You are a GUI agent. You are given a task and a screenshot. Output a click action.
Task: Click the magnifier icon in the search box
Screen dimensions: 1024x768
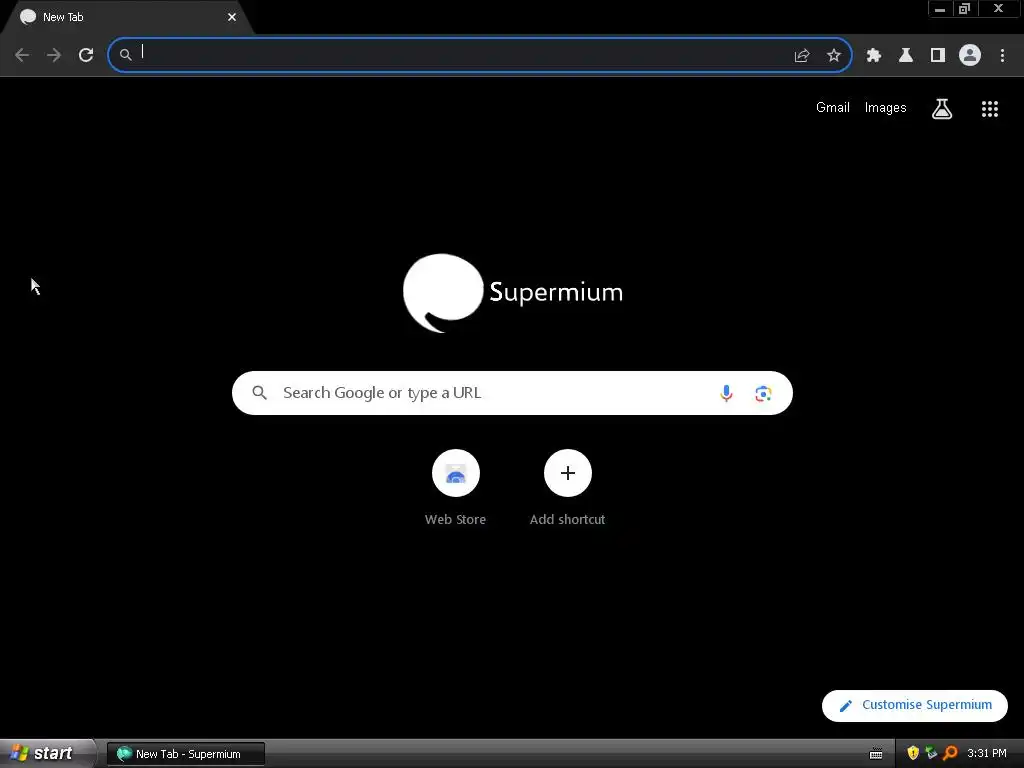(260, 393)
